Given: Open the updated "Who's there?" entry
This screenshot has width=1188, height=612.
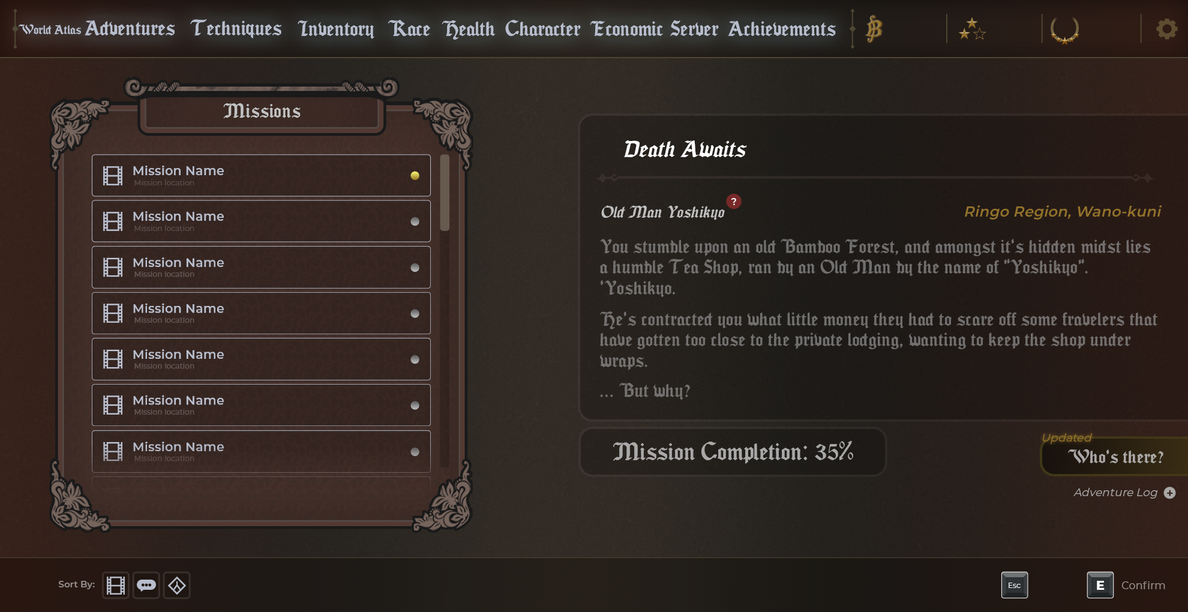Looking at the screenshot, I should tap(1115, 457).
